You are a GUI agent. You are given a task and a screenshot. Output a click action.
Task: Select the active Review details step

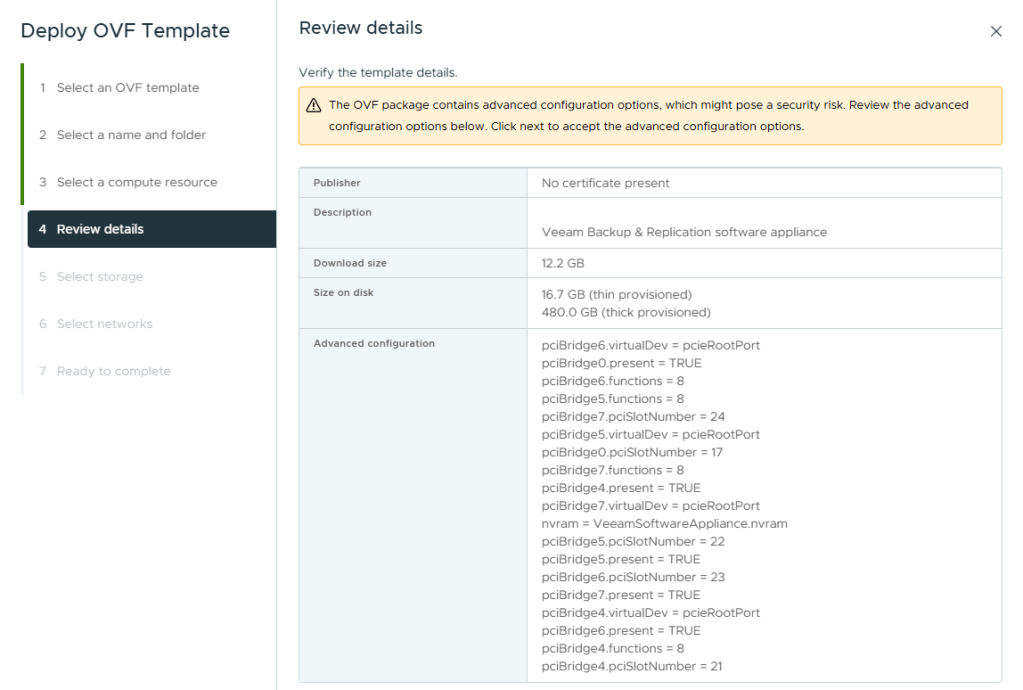tap(100, 229)
